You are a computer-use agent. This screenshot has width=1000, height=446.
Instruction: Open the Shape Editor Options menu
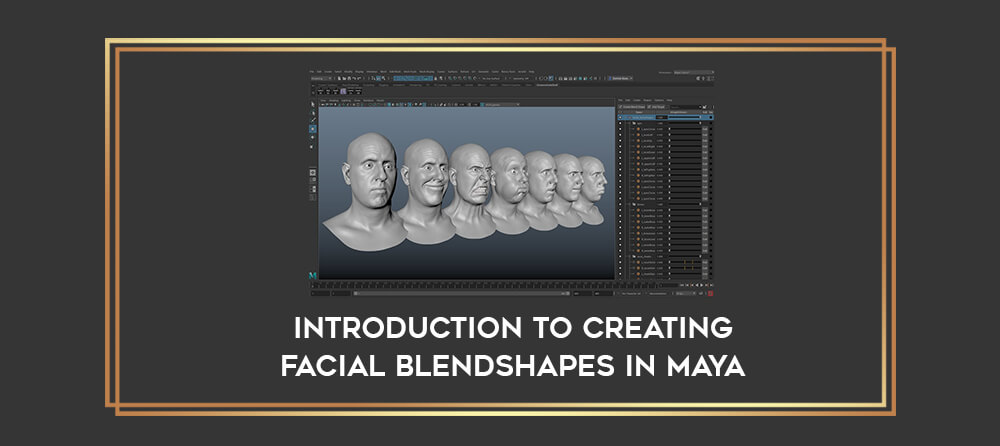pyautogui.click(x=659, y=100)
